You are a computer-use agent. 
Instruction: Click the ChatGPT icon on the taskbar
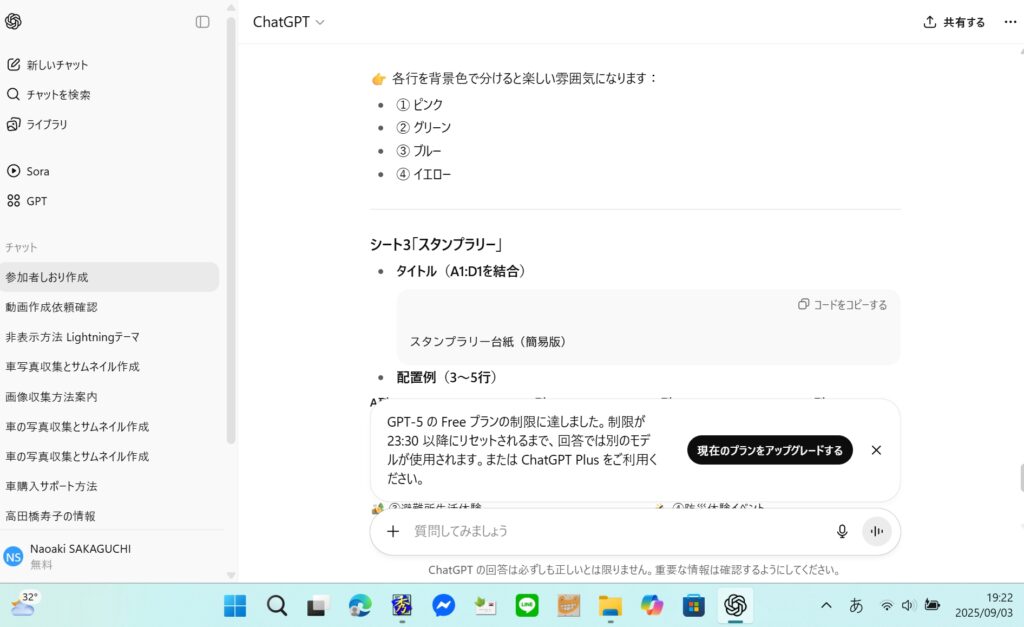coord(735,606)
